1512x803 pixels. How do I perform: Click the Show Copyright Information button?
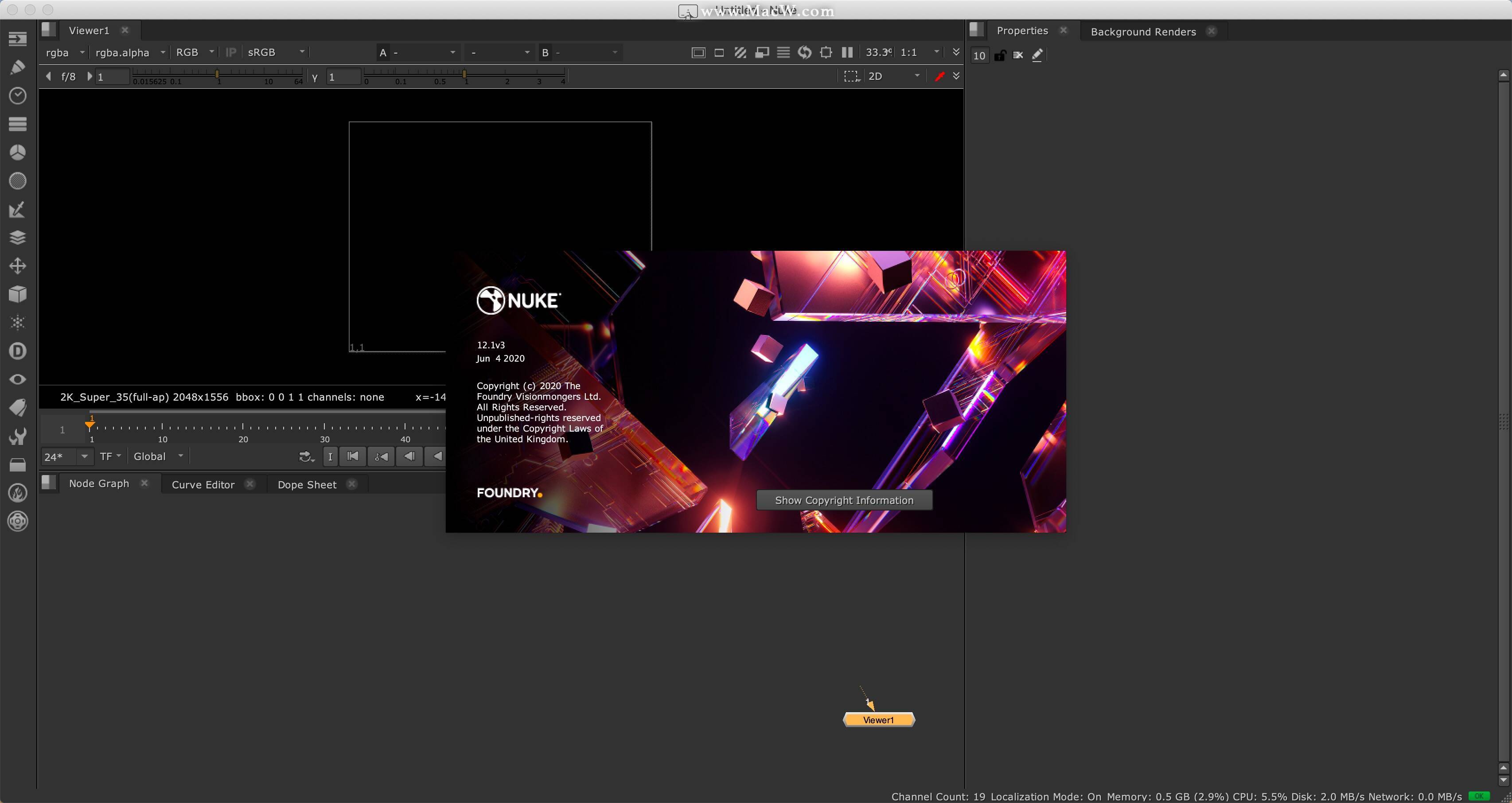(x=844, y=499)
